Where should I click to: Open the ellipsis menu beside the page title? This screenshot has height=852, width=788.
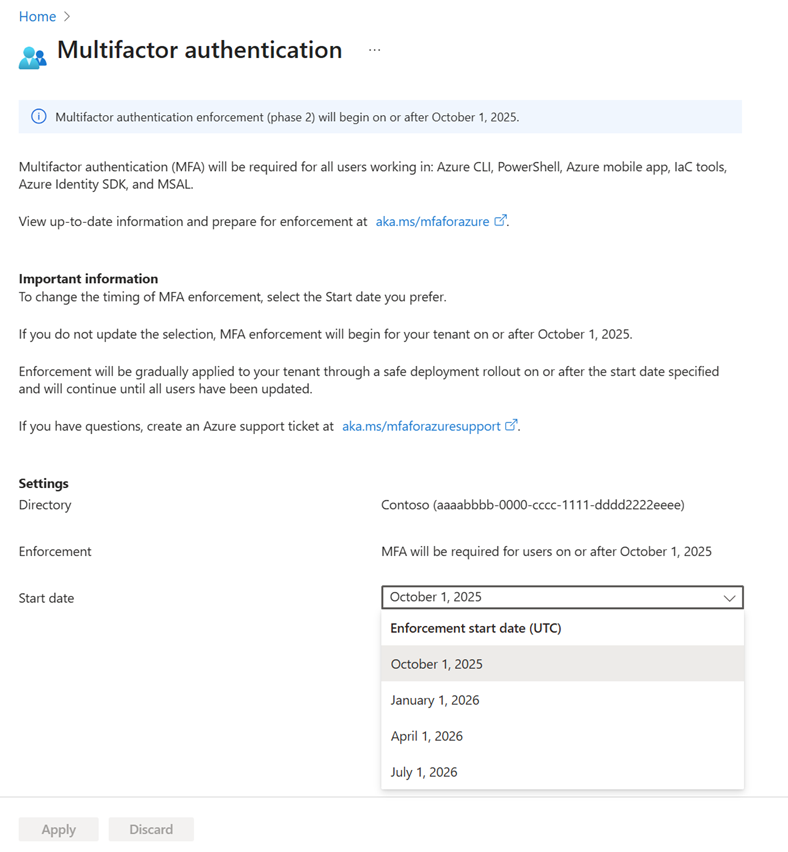pyautogui.click(x=374, y=49)
